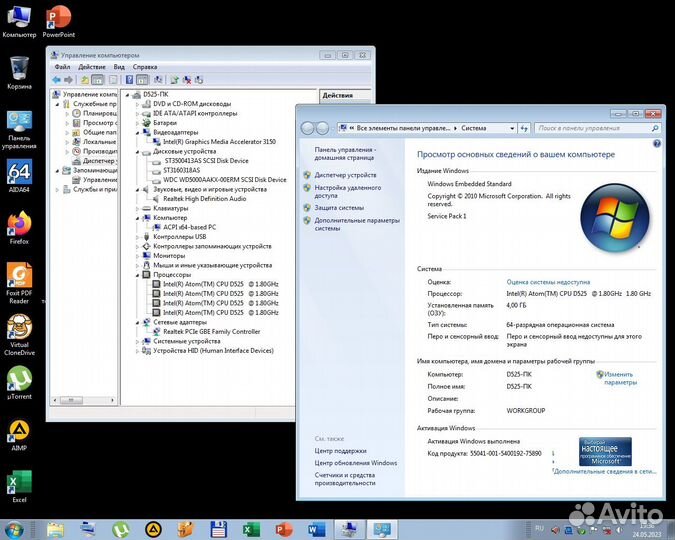Open the Файл menu
675x540 pixels.
tap(62, 67)
